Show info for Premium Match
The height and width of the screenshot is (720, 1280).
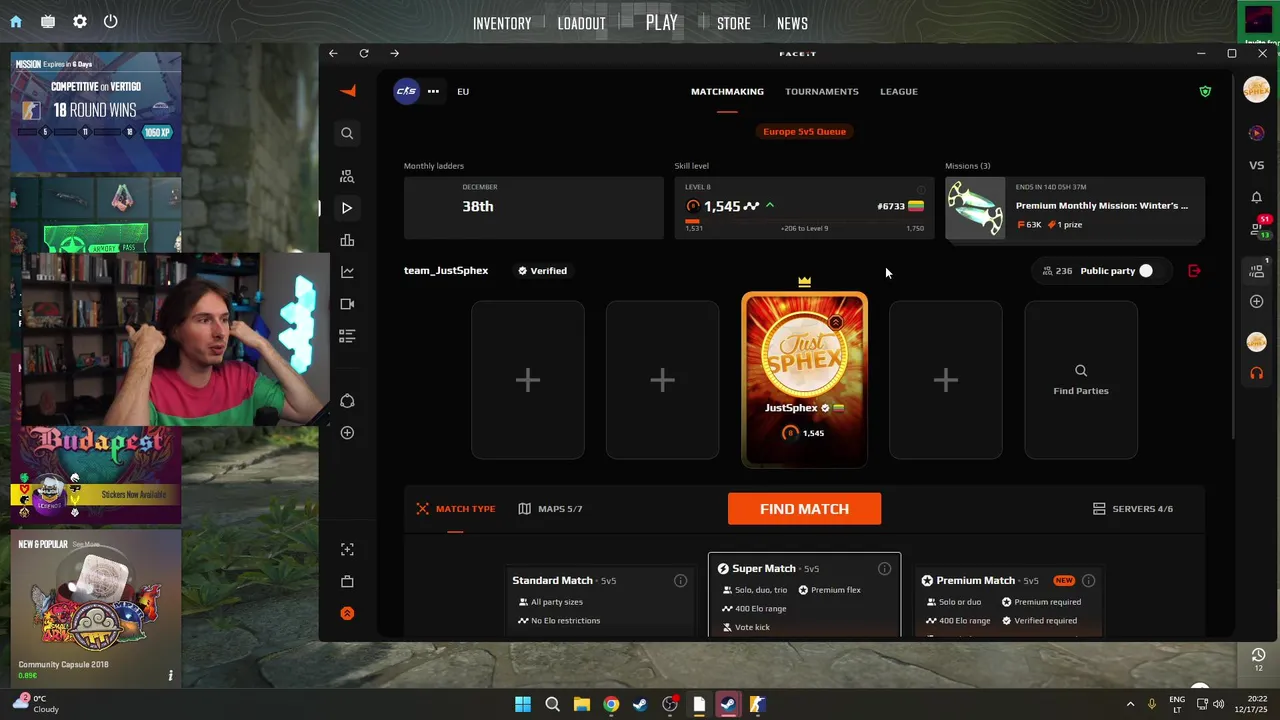pos(1088,581)
